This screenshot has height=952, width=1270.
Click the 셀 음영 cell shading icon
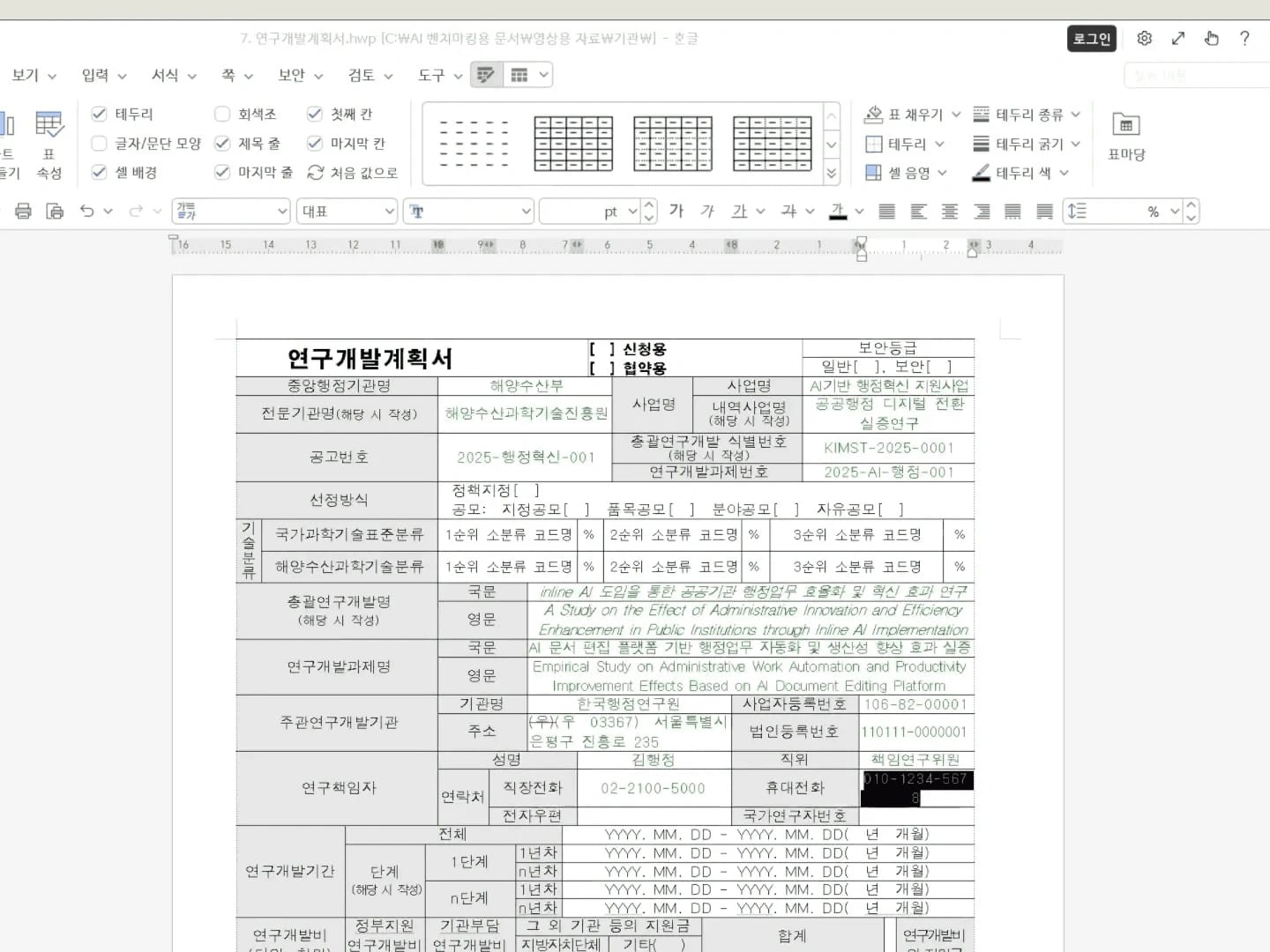point(901,173)
